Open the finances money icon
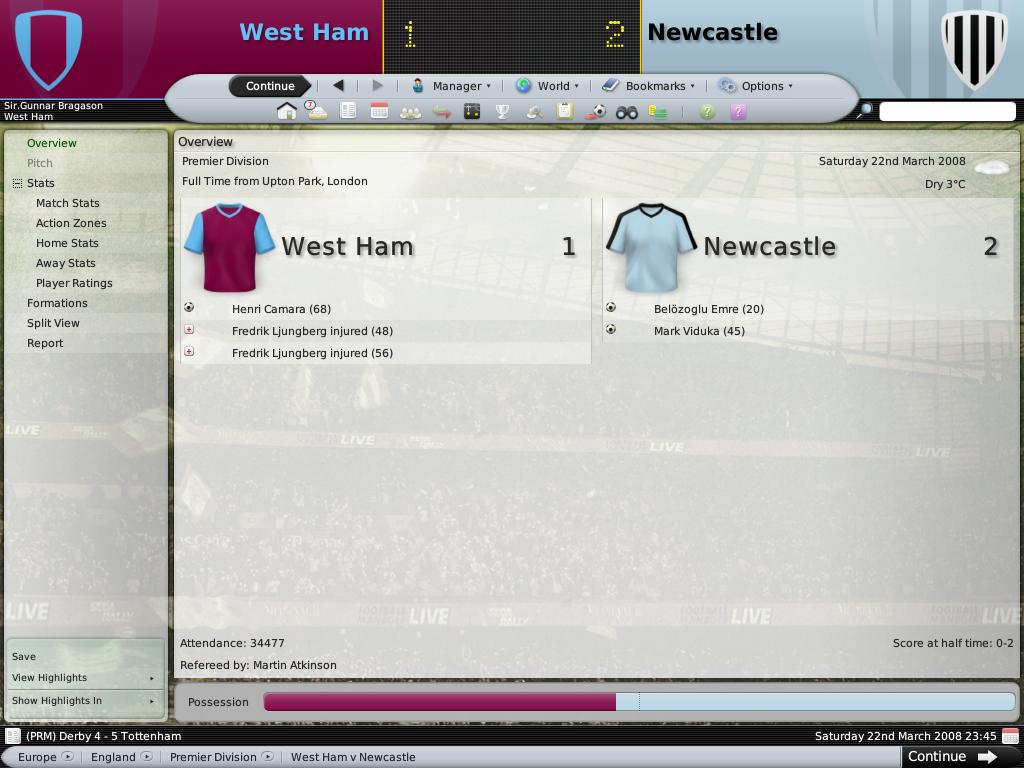Image resolution: width=1024 pixels, height=768 pixels. click(x=658, y=112)
